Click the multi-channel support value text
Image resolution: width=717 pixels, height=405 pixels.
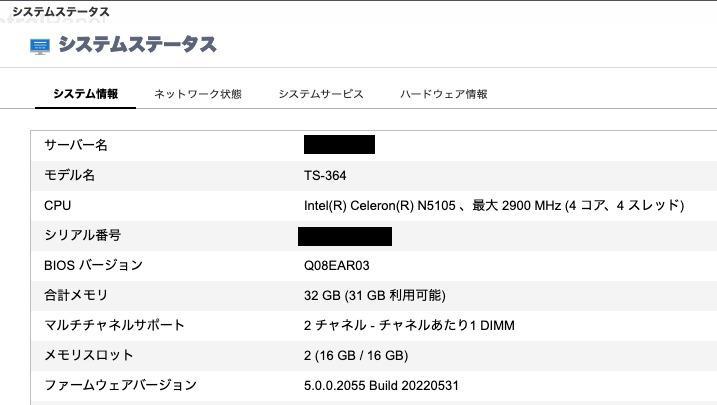click(x=409, y=325)
